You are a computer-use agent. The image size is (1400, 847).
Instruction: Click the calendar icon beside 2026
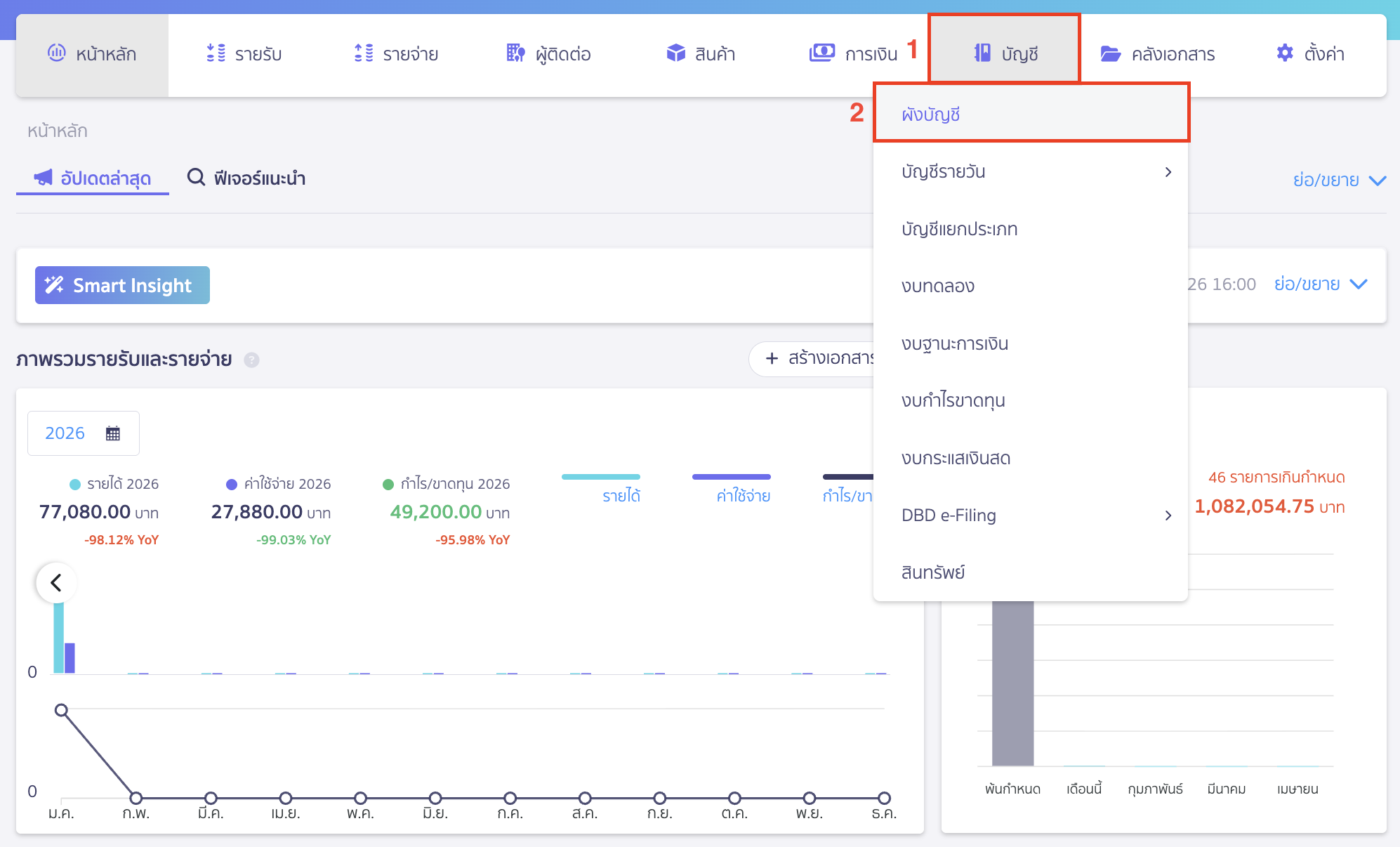(112, 433)
